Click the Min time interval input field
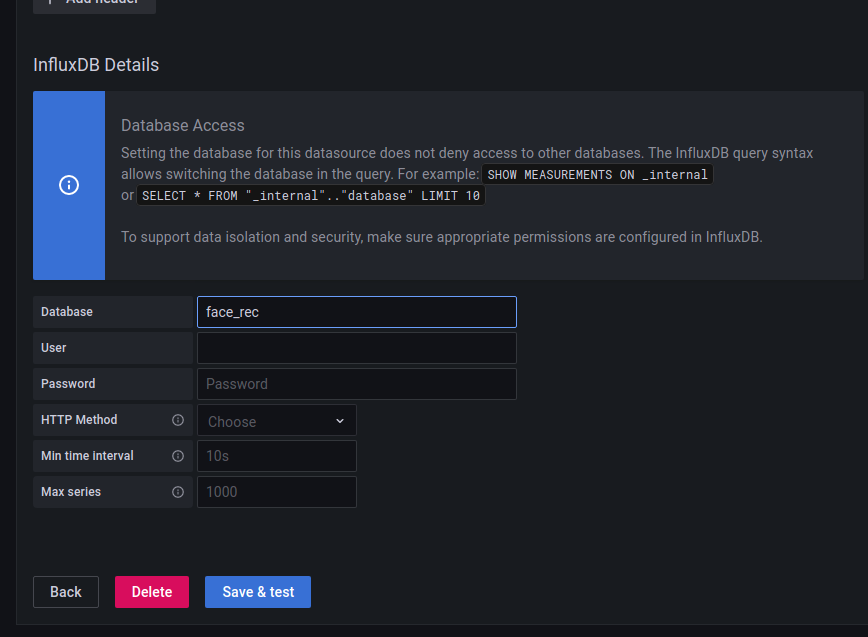This screenshot has height=637, width=868. coord(277,456)
